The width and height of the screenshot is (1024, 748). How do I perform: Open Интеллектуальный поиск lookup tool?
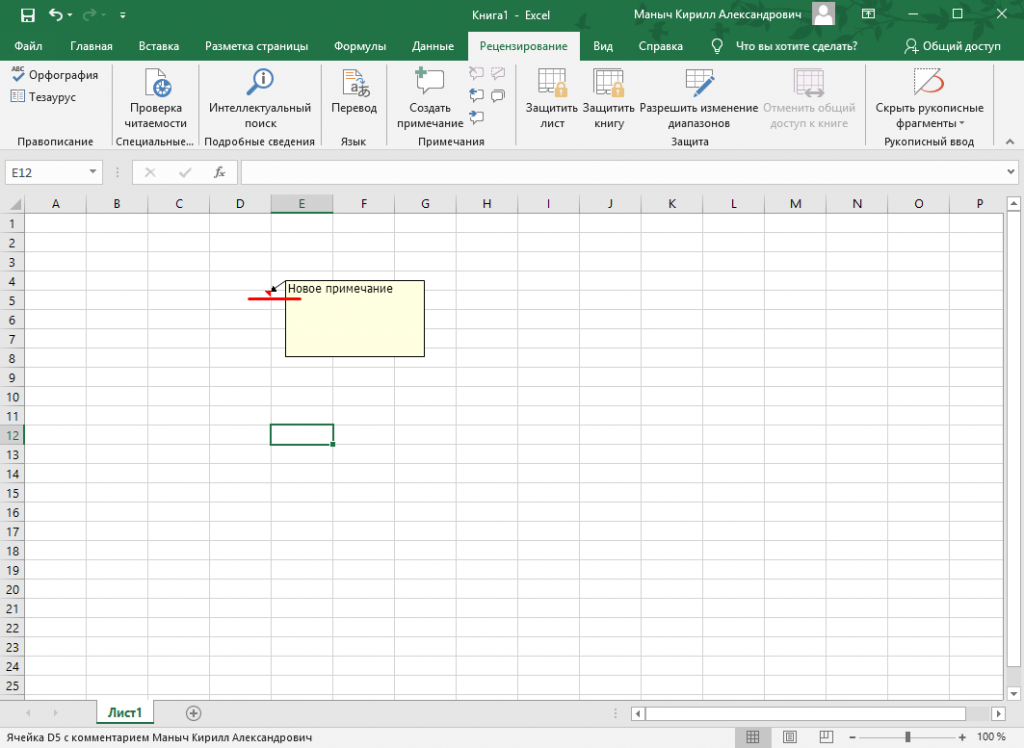(x=260, y=85)
